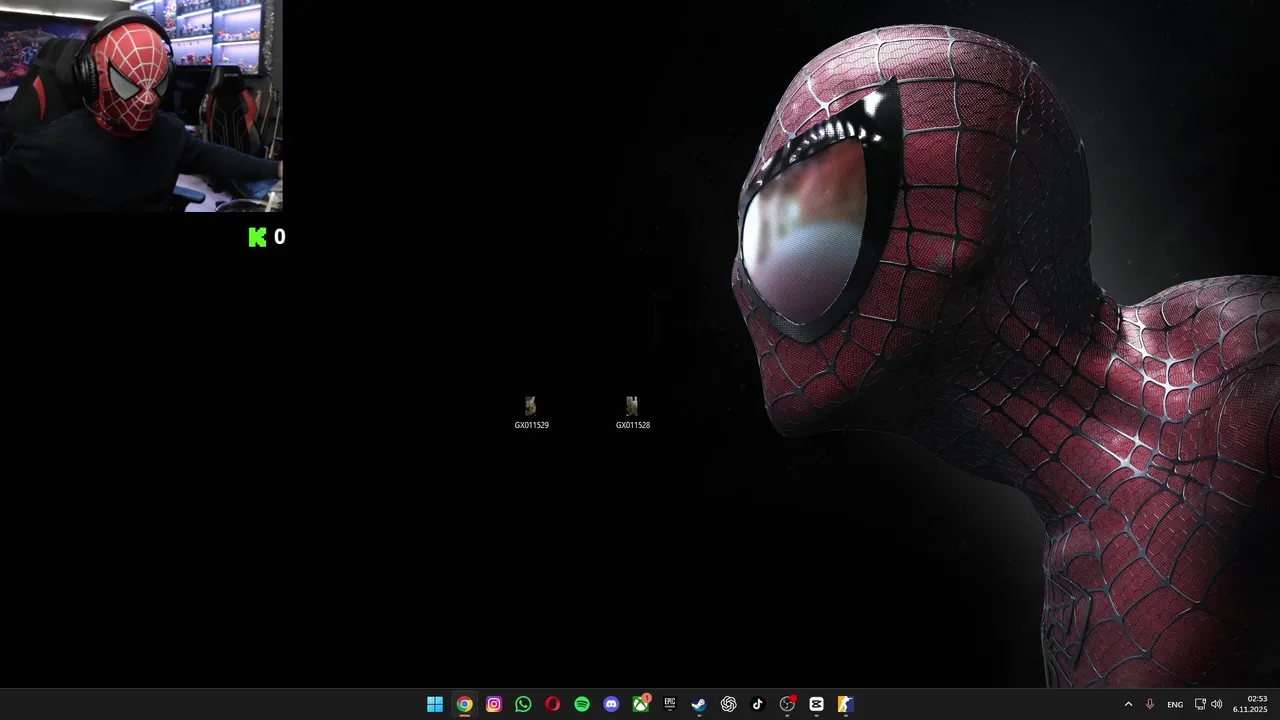Open Steam from the taskbar
Image resolution: width=1280 pixels, height=720 pixels.
(699, 704)
